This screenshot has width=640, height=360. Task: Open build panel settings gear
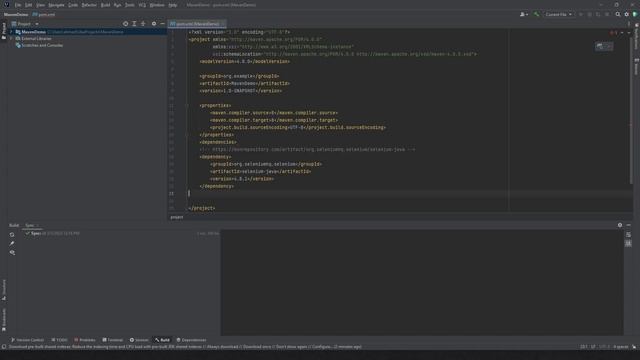click(x=620, y=225)
